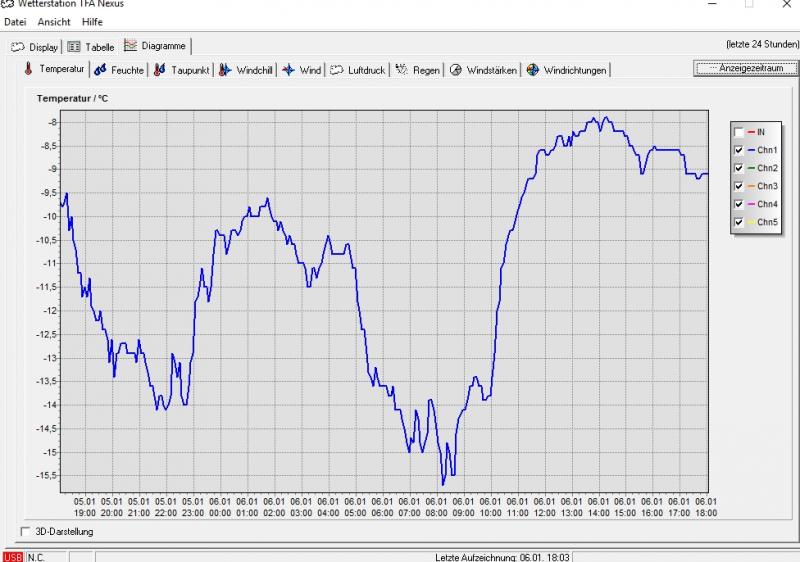Switch to the Tabelle tab
The image size is (800, 562).
tap(92, 46)
